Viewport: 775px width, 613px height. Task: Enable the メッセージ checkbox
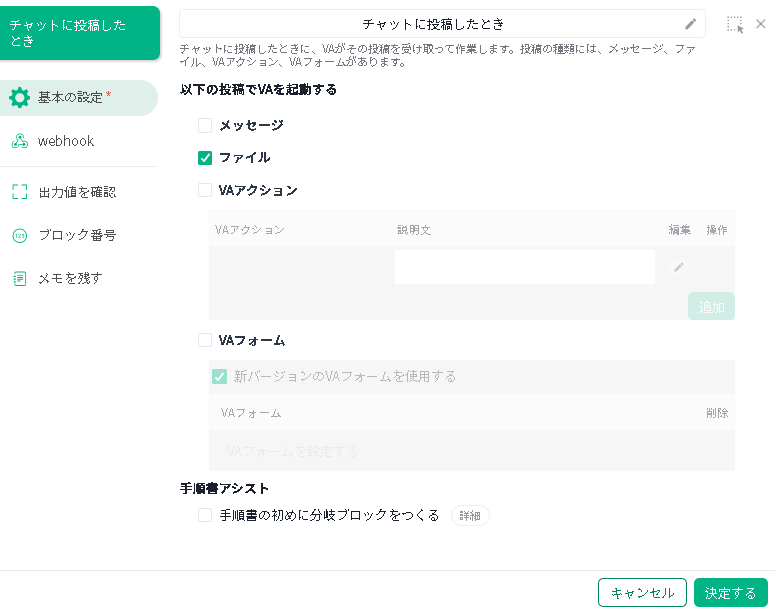205,126
